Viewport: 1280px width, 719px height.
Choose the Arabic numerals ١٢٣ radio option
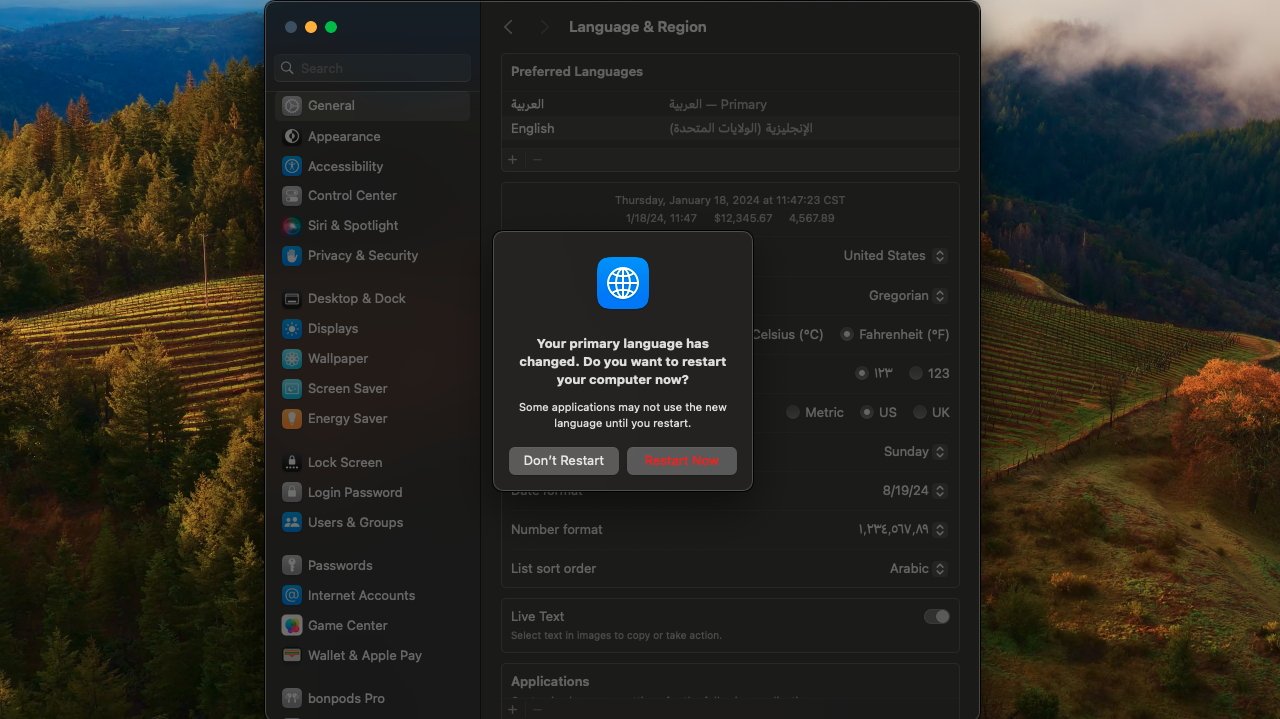[862, 373]
